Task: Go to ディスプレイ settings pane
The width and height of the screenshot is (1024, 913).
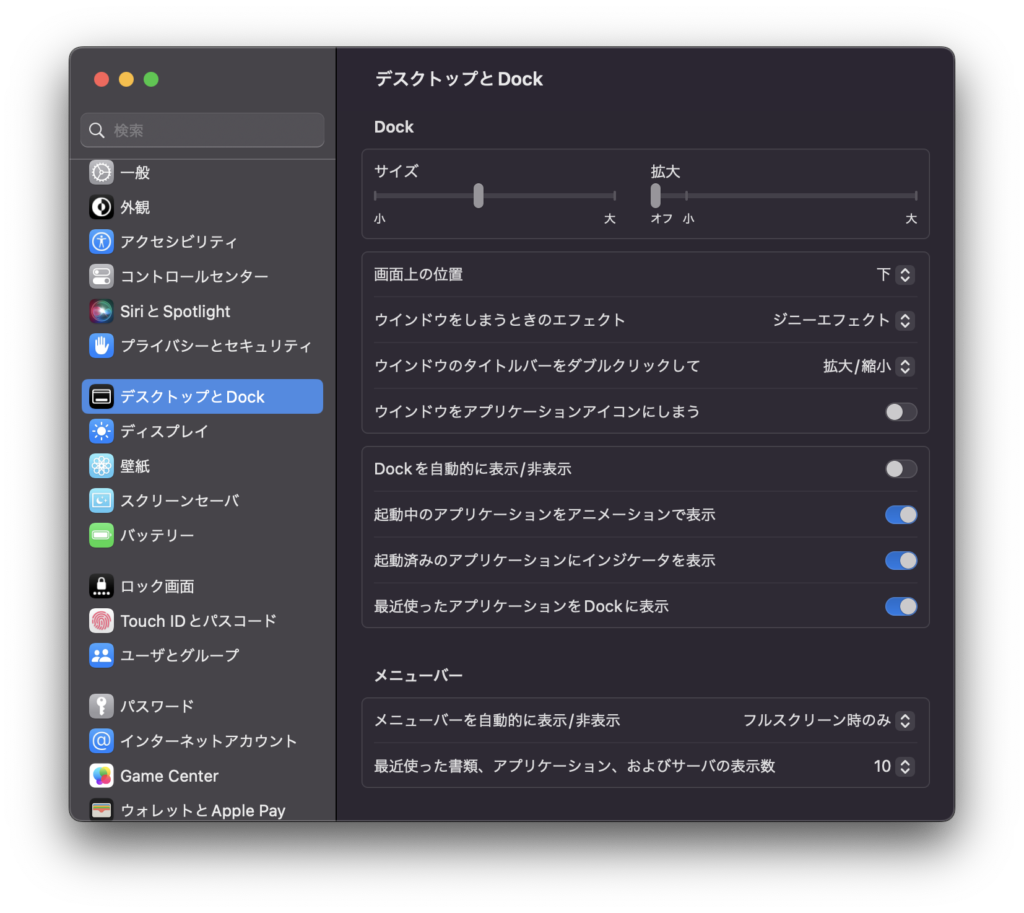Action: tap(202, 431)
